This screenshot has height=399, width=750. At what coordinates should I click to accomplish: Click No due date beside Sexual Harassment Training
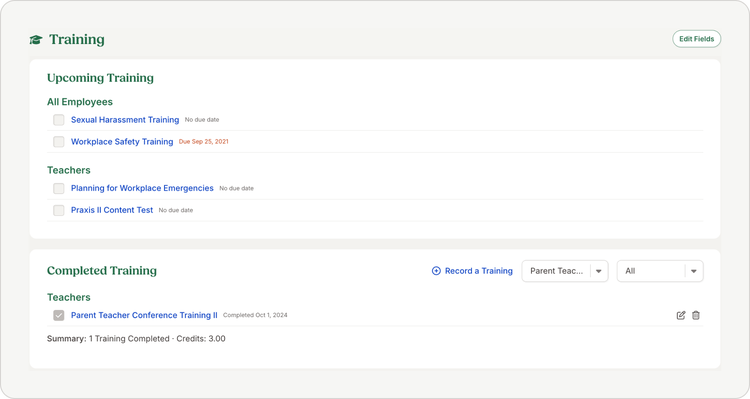click(x=202, y=120)
